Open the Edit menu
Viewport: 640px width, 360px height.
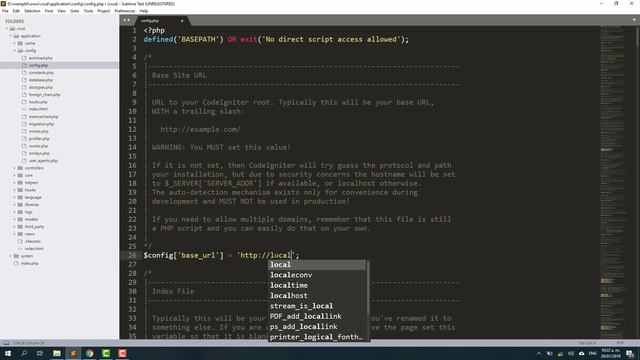coord(16,11)
